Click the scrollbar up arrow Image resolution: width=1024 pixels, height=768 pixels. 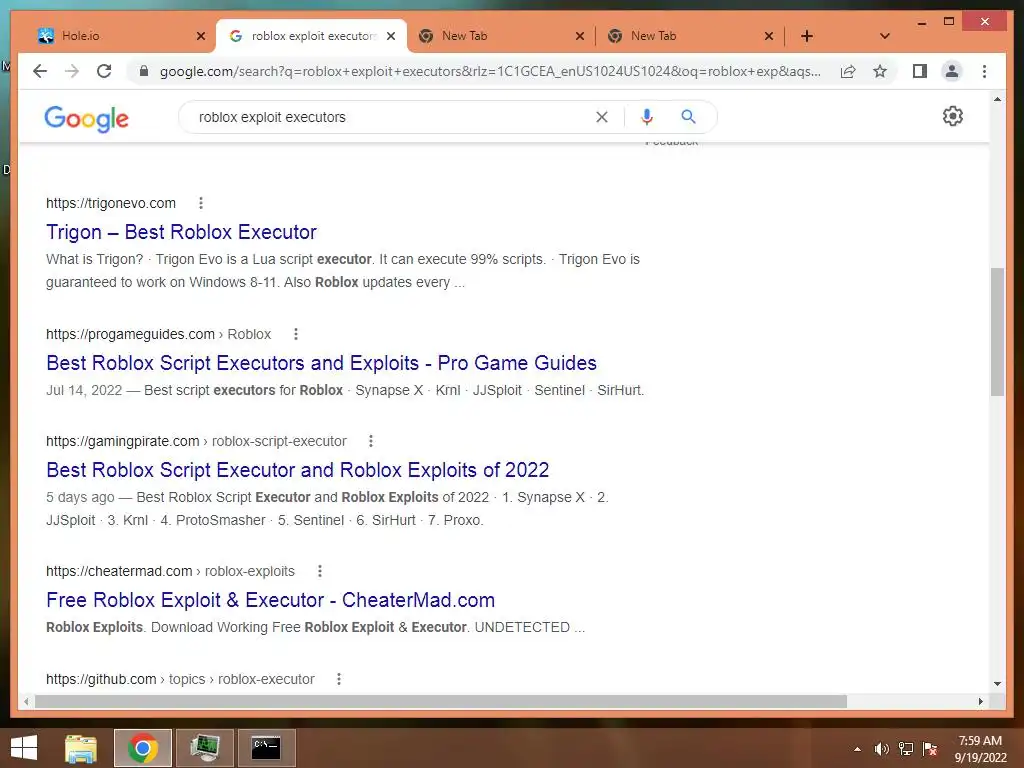pyautogui.click(x=997, y=99)
